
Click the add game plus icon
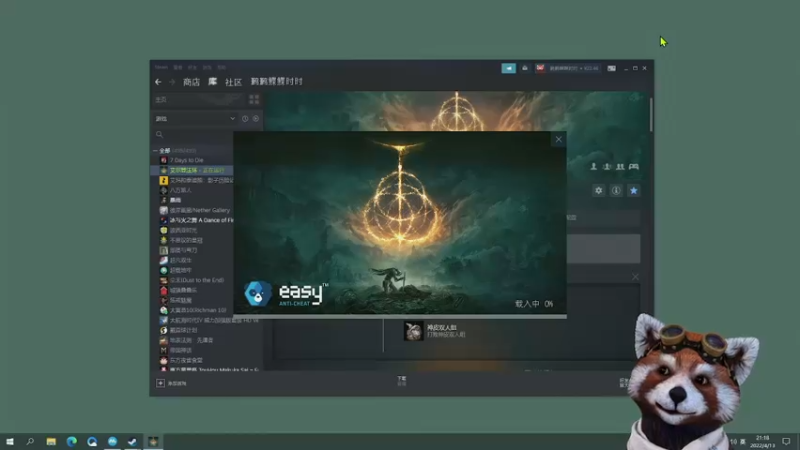[160, 383]
